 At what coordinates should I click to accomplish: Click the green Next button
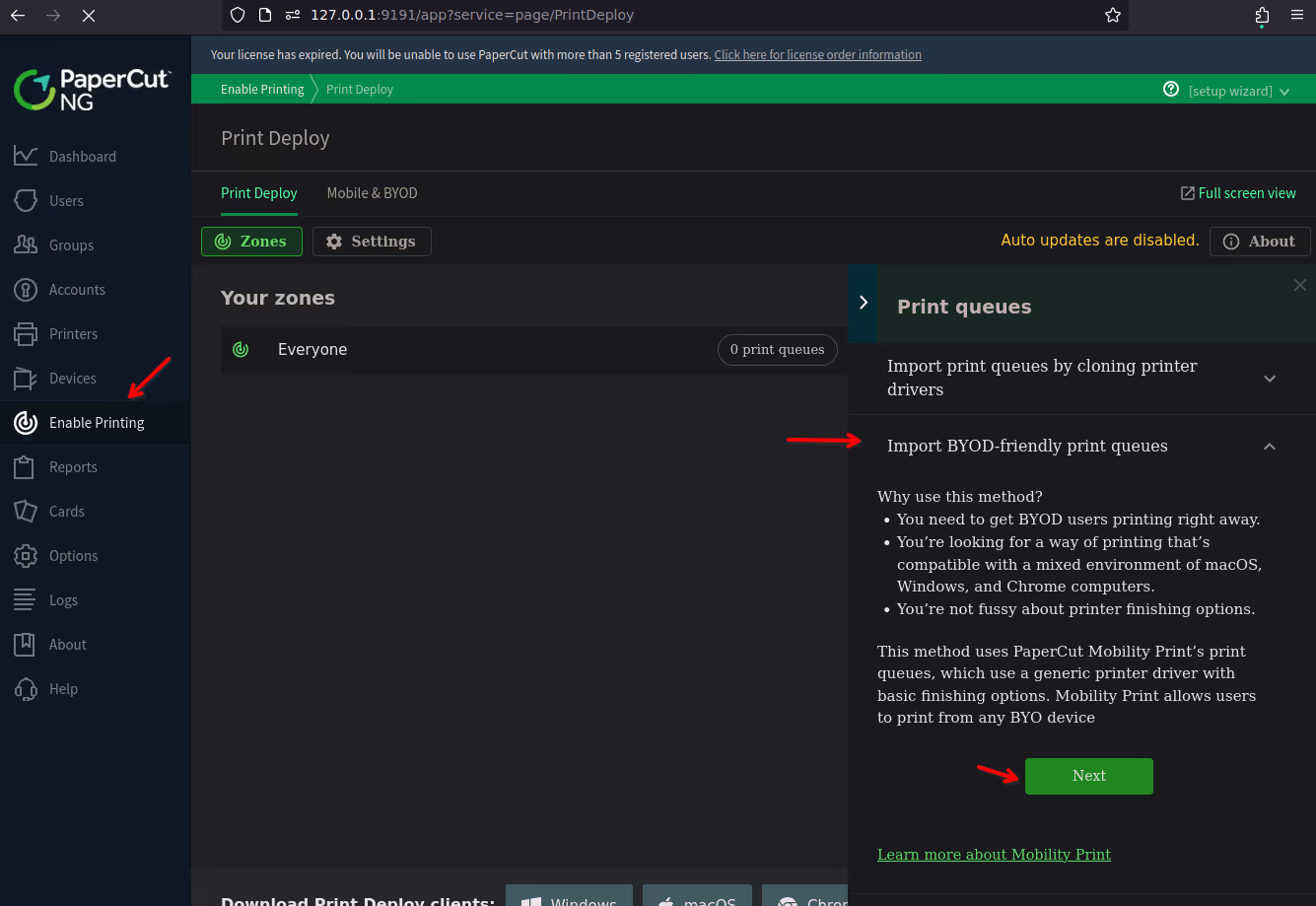tap(1089, 776)
